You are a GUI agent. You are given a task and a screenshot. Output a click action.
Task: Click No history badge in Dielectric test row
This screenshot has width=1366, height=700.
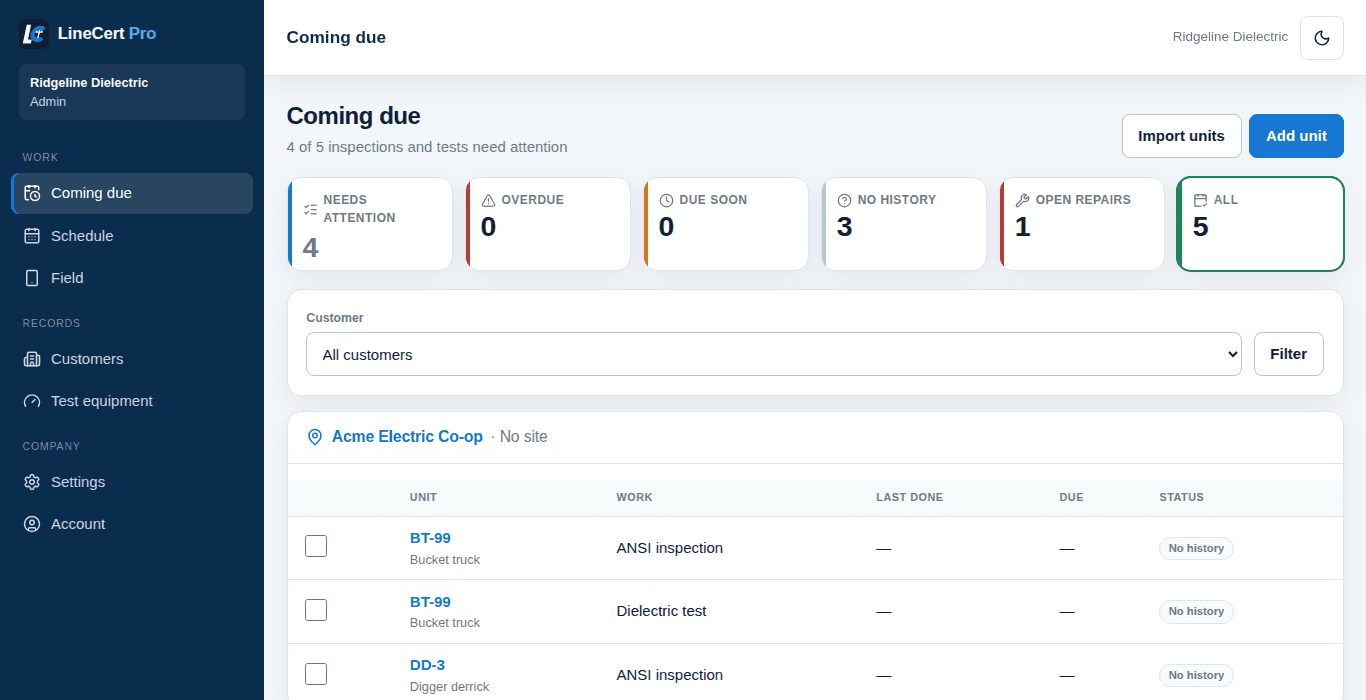pos(1196,611)
